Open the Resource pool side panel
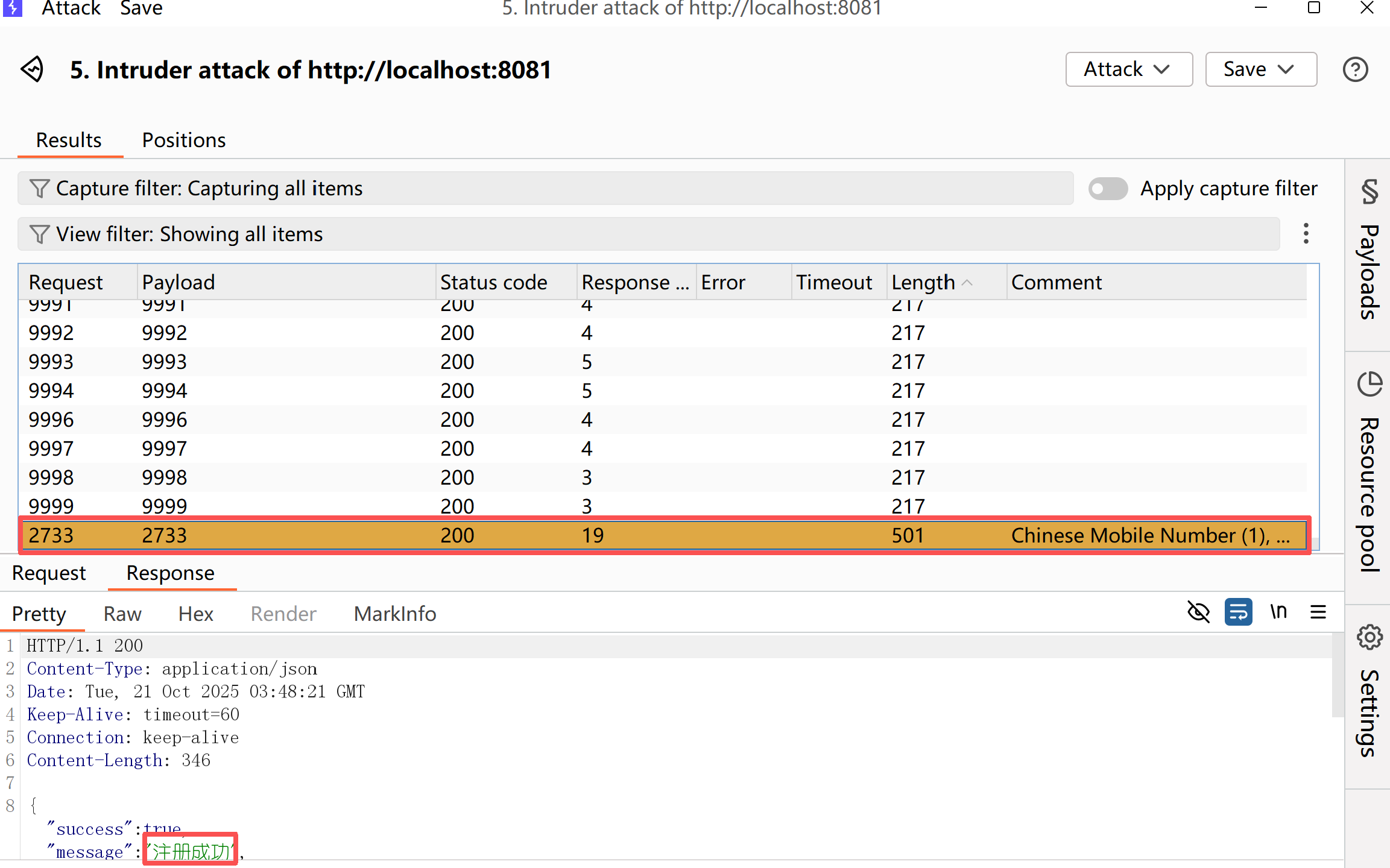The height and width of the screenshot is (868, 1390). pos(1368,476)
